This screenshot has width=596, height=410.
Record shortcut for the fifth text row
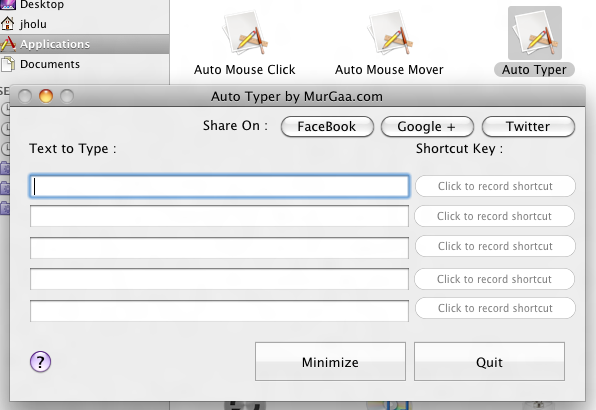(x=495, y=308)
